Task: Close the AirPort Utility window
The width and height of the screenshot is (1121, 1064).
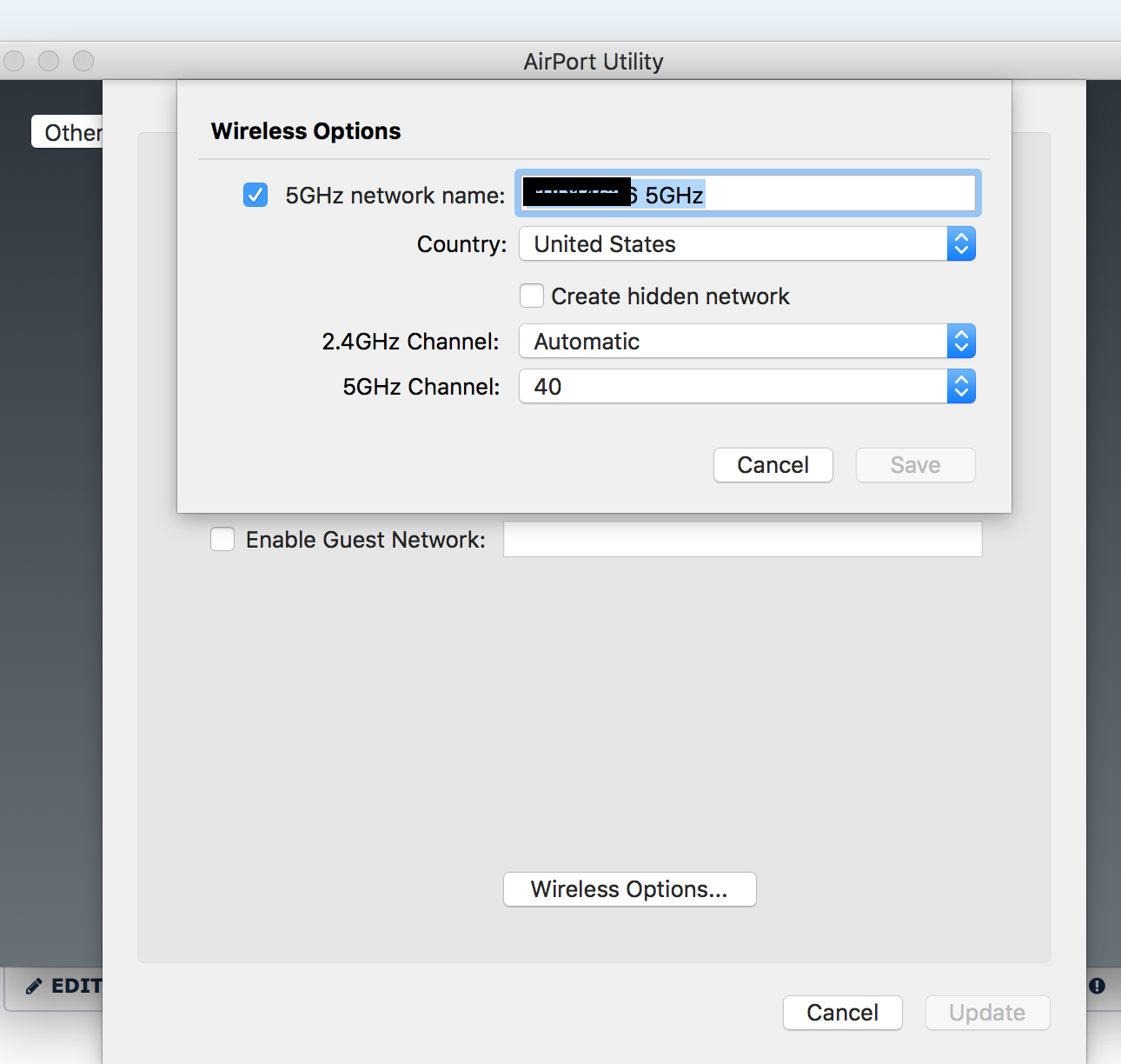Action: pyautogui.click(x=14, y=61)
